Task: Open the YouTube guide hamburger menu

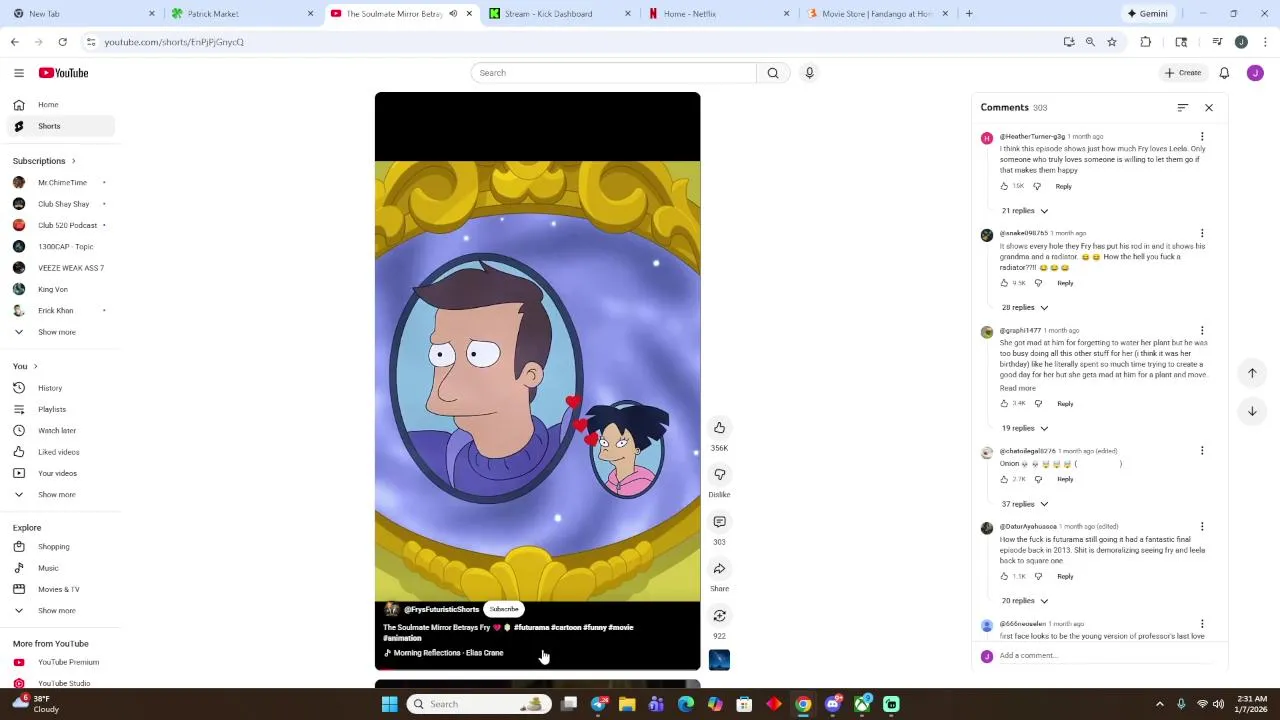Action: point(19,73)
